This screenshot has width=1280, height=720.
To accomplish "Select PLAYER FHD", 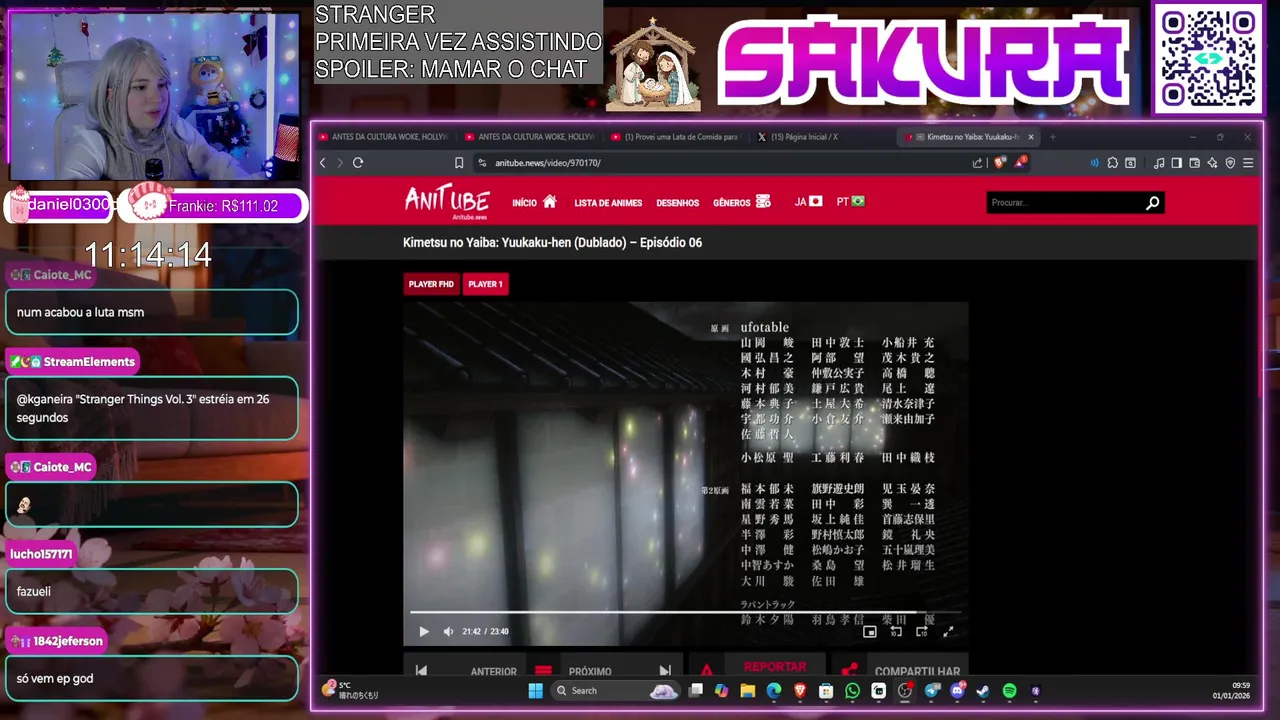I will [431, 284].
